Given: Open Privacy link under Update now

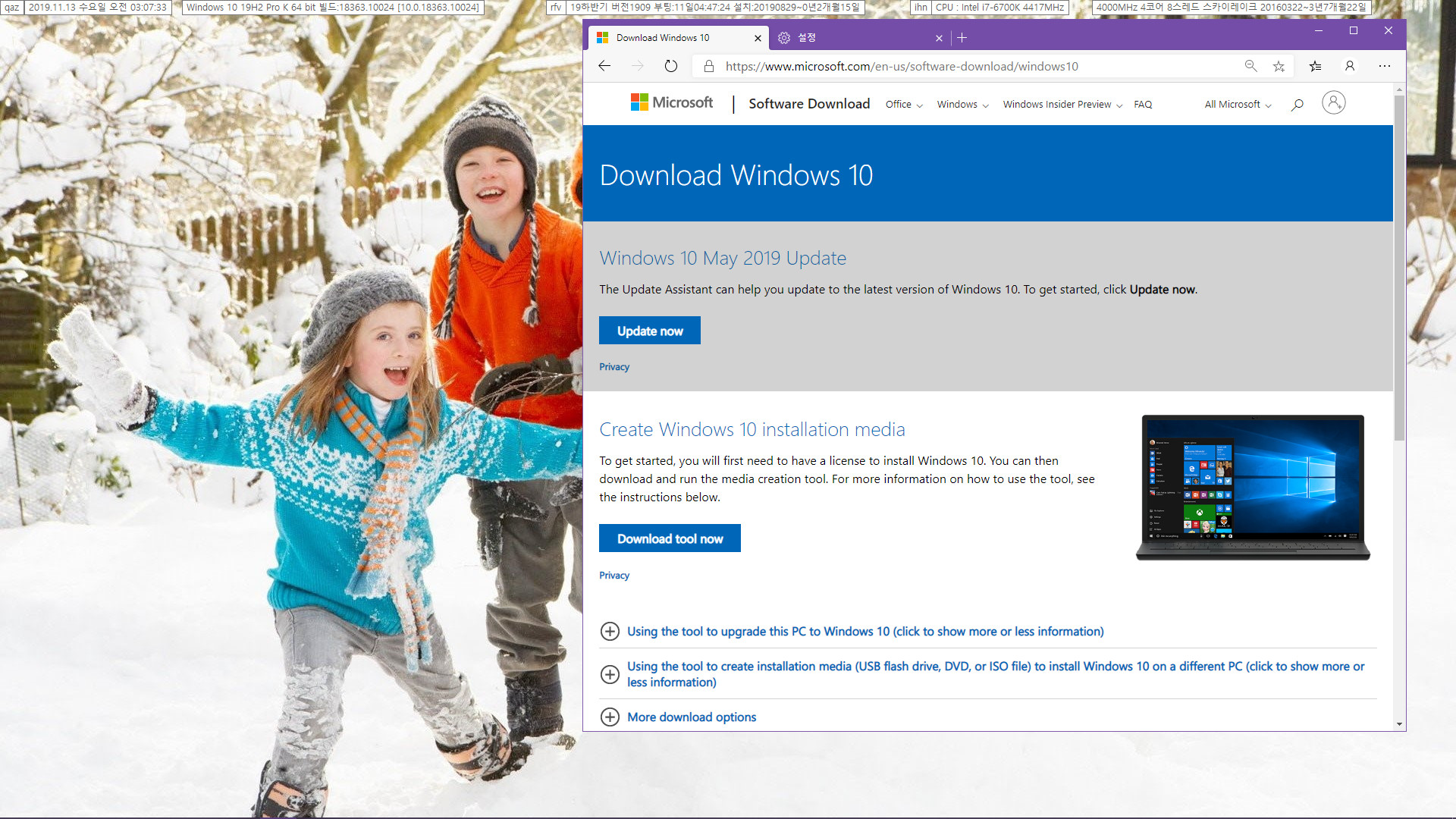Looking at the screenshot, I should tap(614, 367).
